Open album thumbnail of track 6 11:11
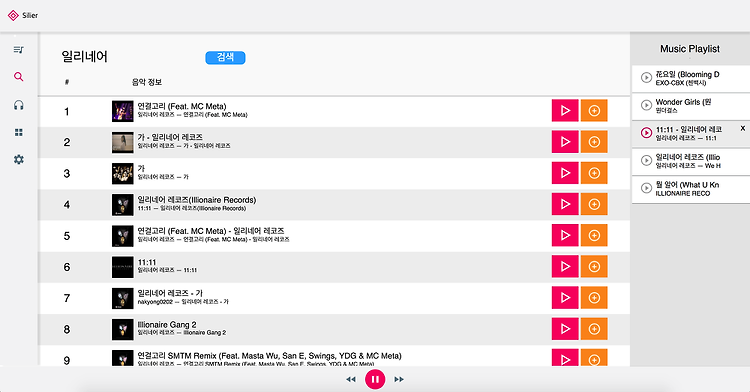Viewport: 750px width, 392px height. coord(122,267)
